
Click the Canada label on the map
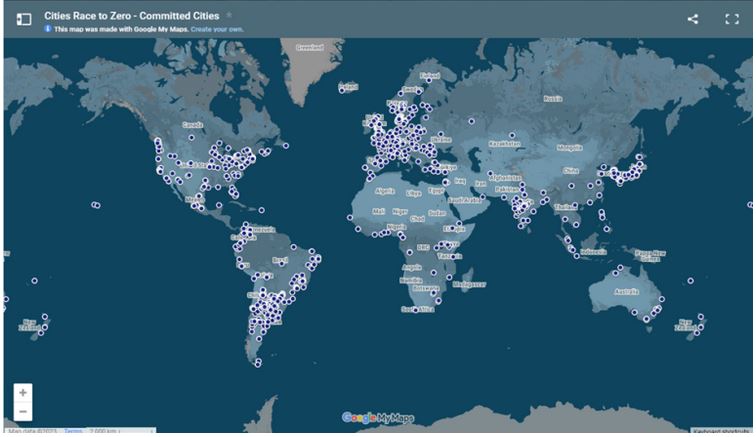coord(193,125)
